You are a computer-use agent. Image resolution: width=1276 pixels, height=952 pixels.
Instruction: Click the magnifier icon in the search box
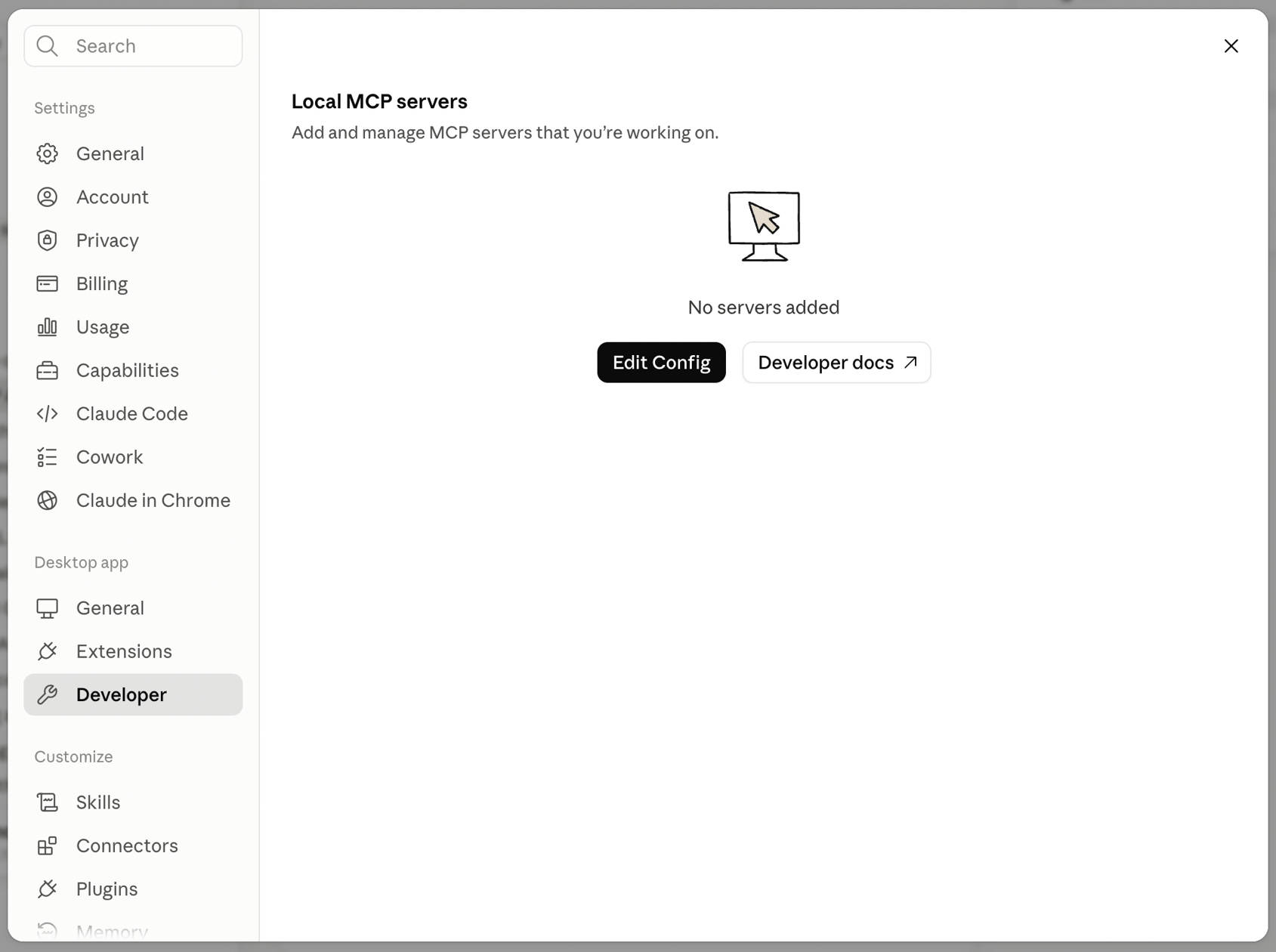tap(47, 46)
